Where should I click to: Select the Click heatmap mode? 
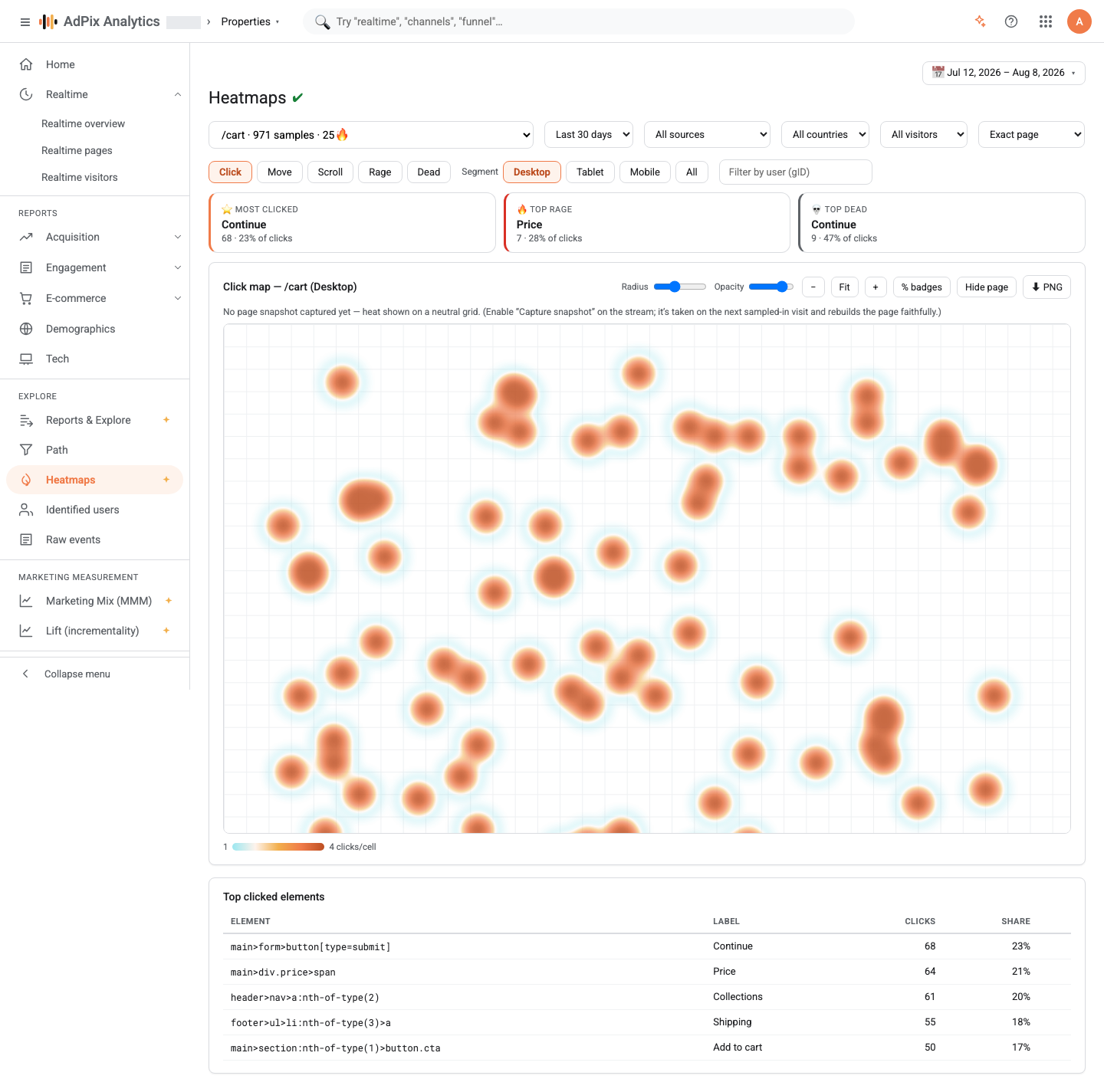tap(230, 172)
